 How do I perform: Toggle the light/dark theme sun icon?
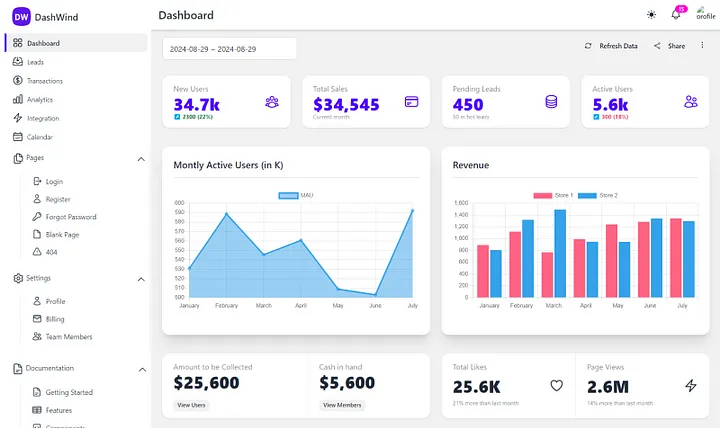tap(651, 15)
